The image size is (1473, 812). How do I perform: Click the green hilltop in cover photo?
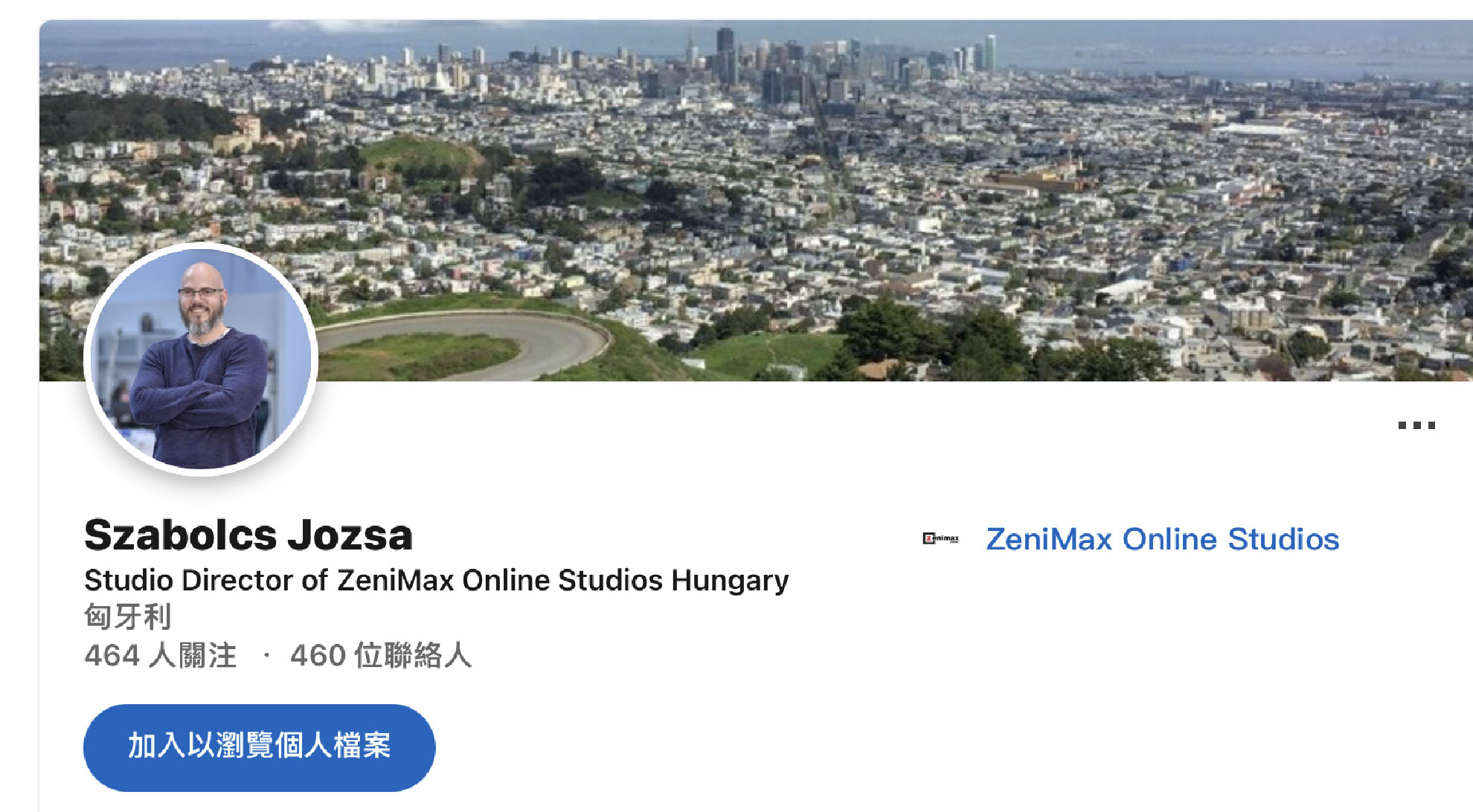(x=424, y=155)
